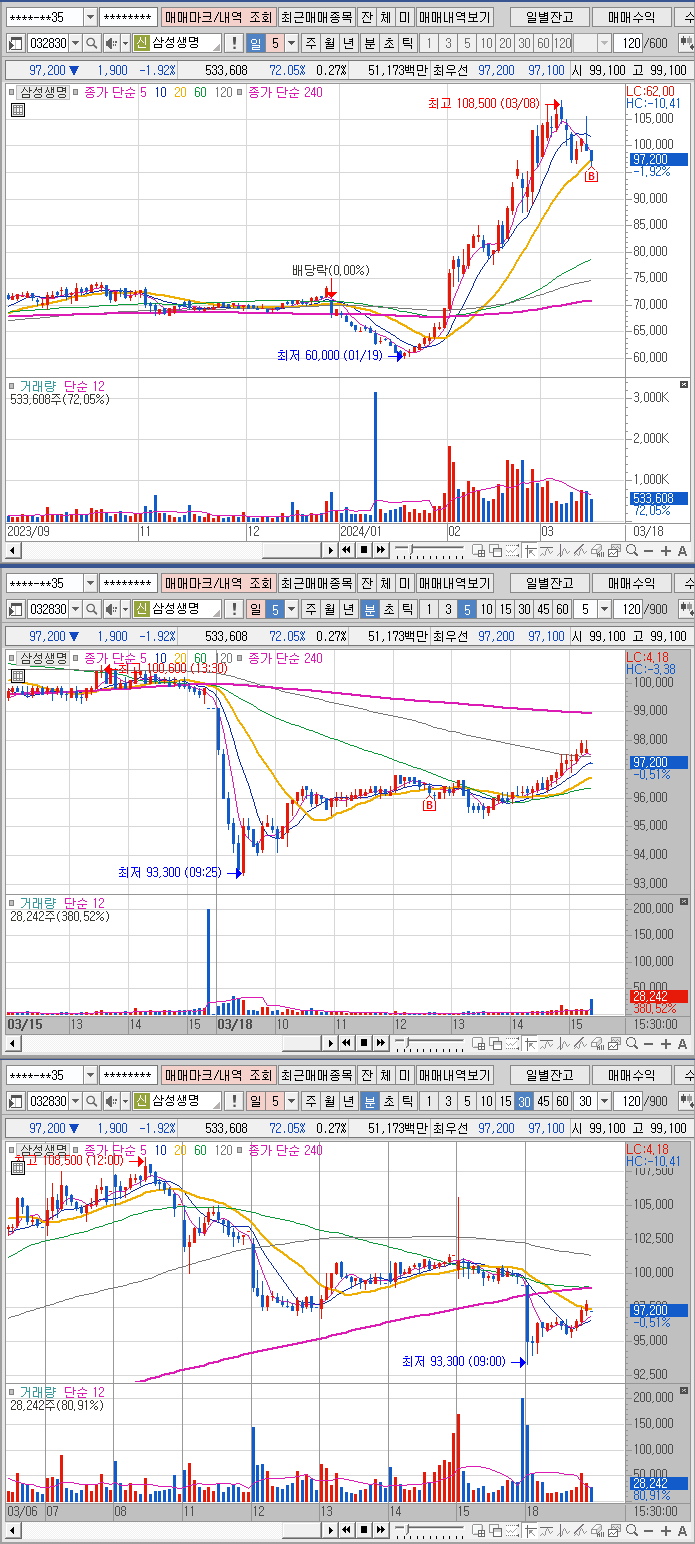Click the A text tool icon on the middle chart toolbar
This screenshot has height=1544, width=695.
(683, 1043)
